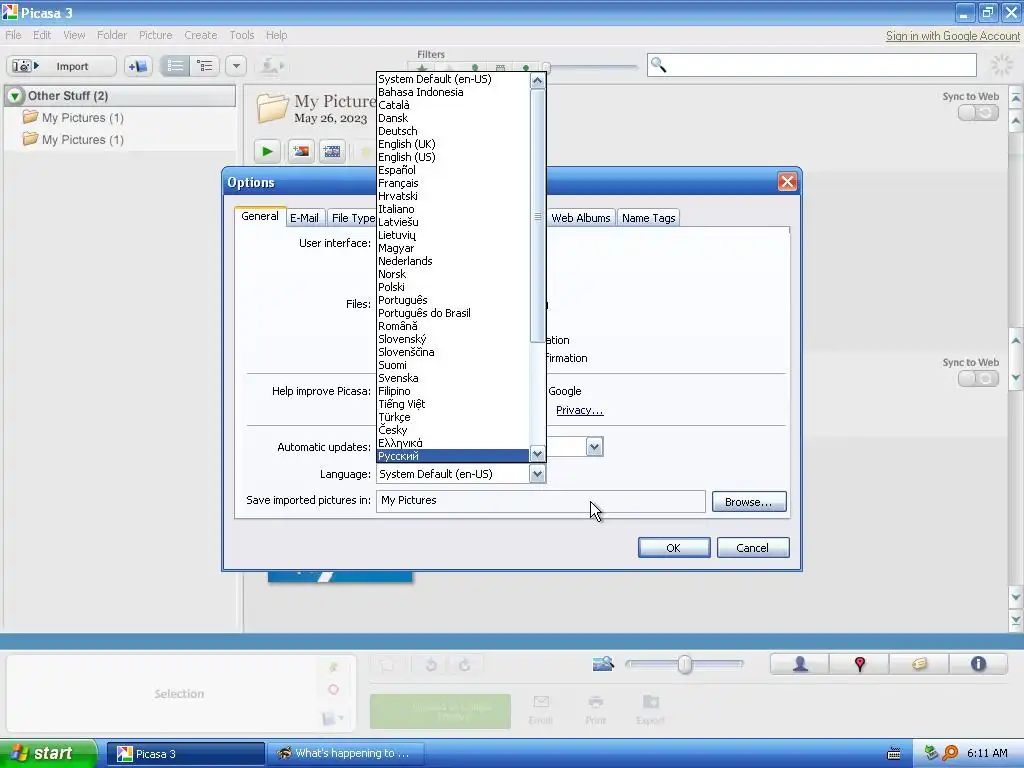1024x768 pixels.
Task: Open the File Types tab
Action: click(352, 218)
